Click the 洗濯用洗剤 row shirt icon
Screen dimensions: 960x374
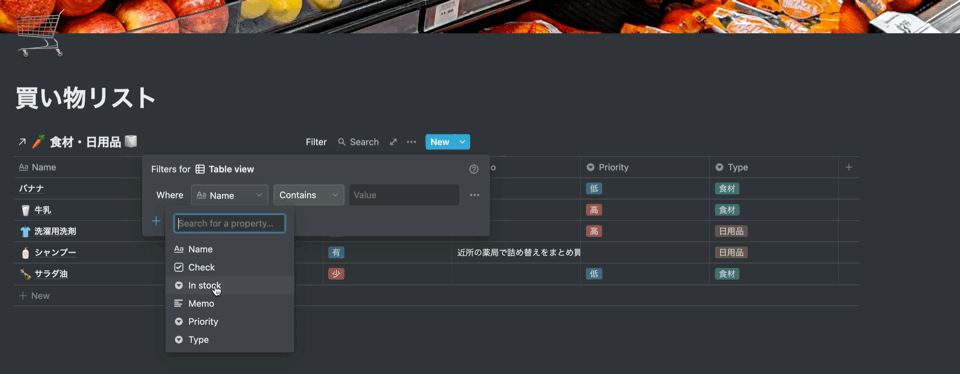(x=25, y=231)
